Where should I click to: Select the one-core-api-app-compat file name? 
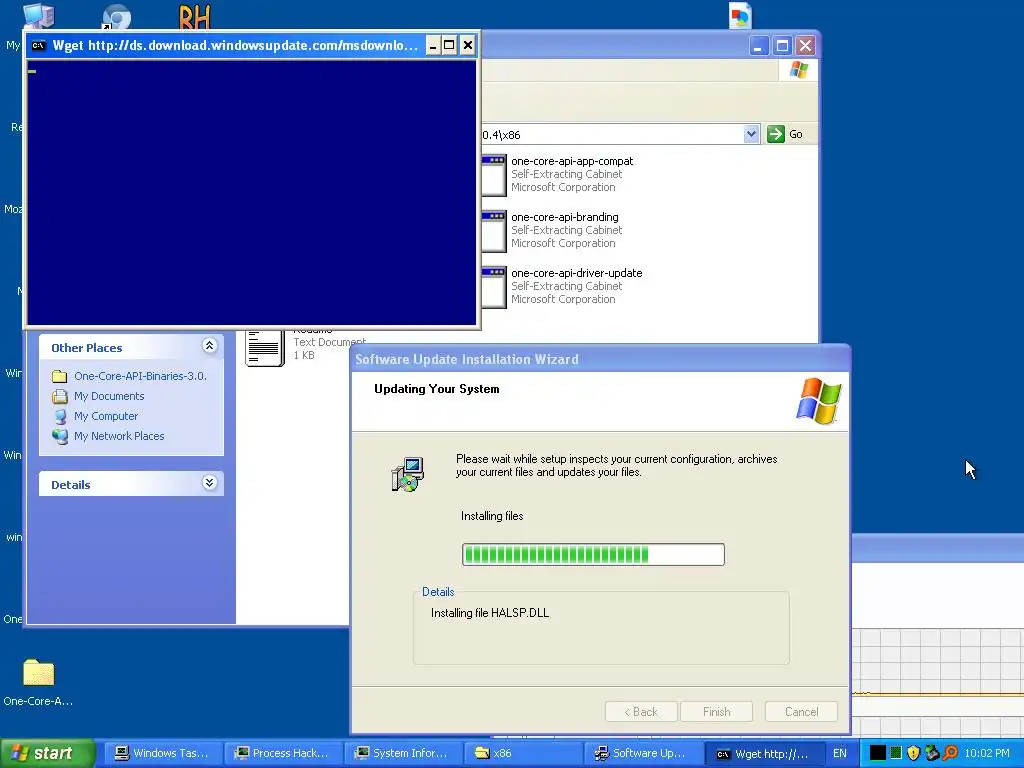click(x=572, y=161)
